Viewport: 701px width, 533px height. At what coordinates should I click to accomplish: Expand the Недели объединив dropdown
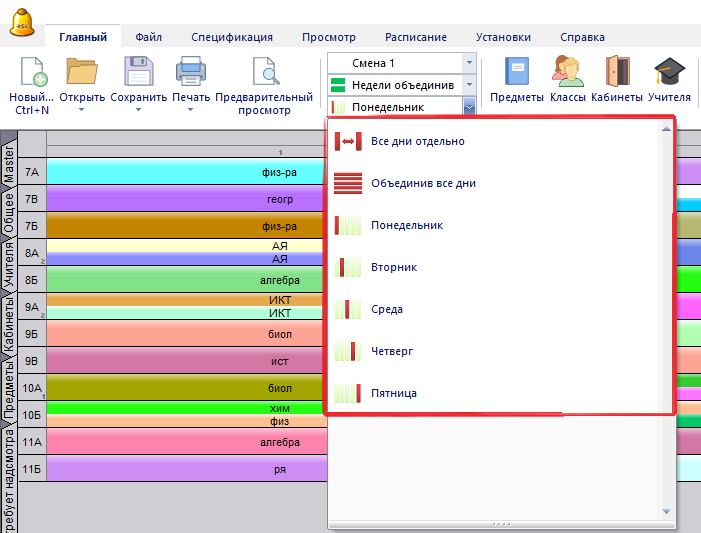point(468,85)
